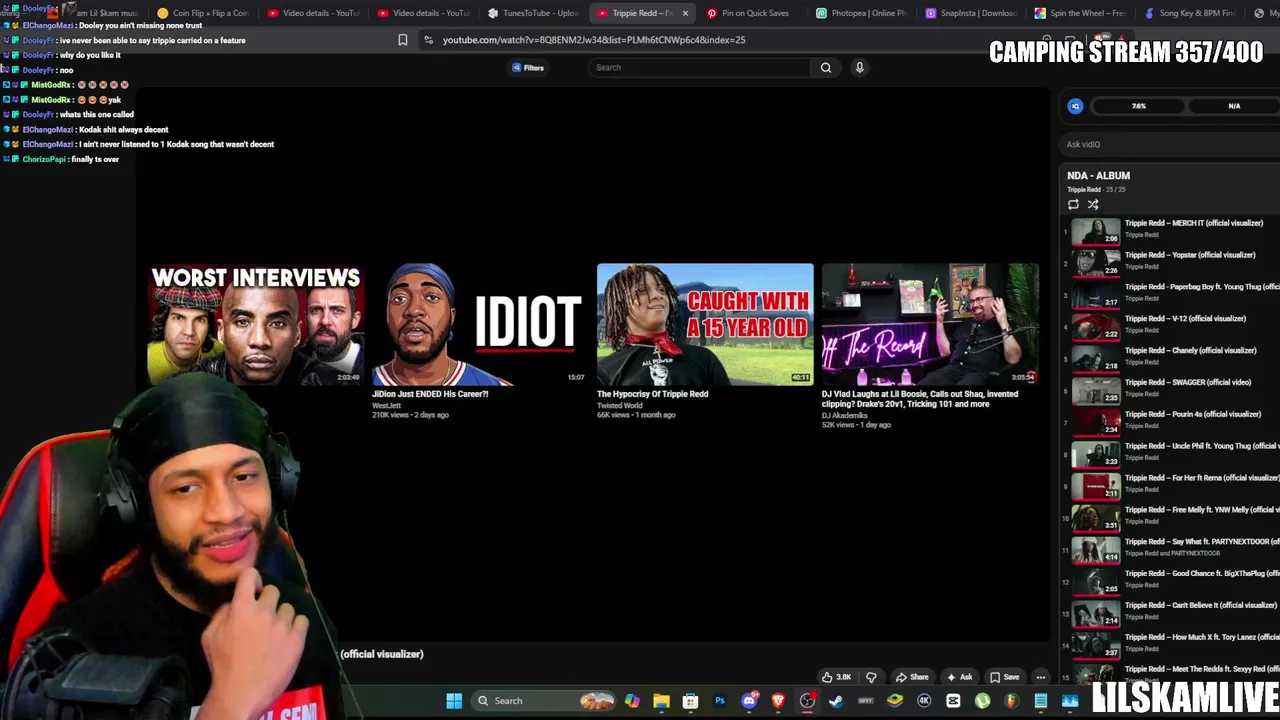Viewport: 1280px width, 720px height.
Task: Toggle loop playlist for NDA - ALBUM
Action: coord(1073,204)
